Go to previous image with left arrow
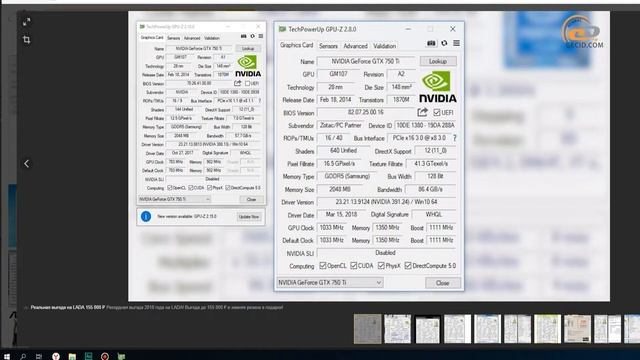Image resolution: width=640 pixels, height=360 pixels. coord(27,164)
